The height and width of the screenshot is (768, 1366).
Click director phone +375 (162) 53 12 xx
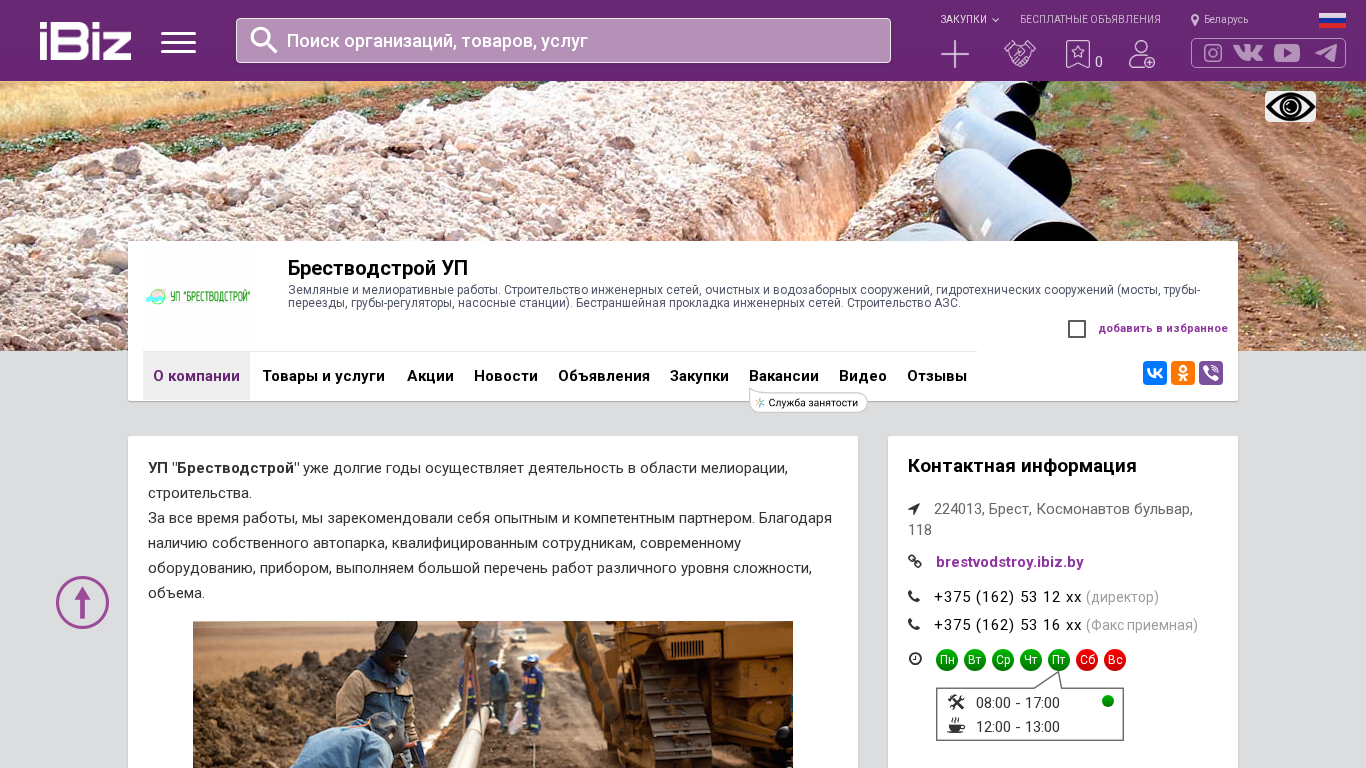coord(1008,597)
